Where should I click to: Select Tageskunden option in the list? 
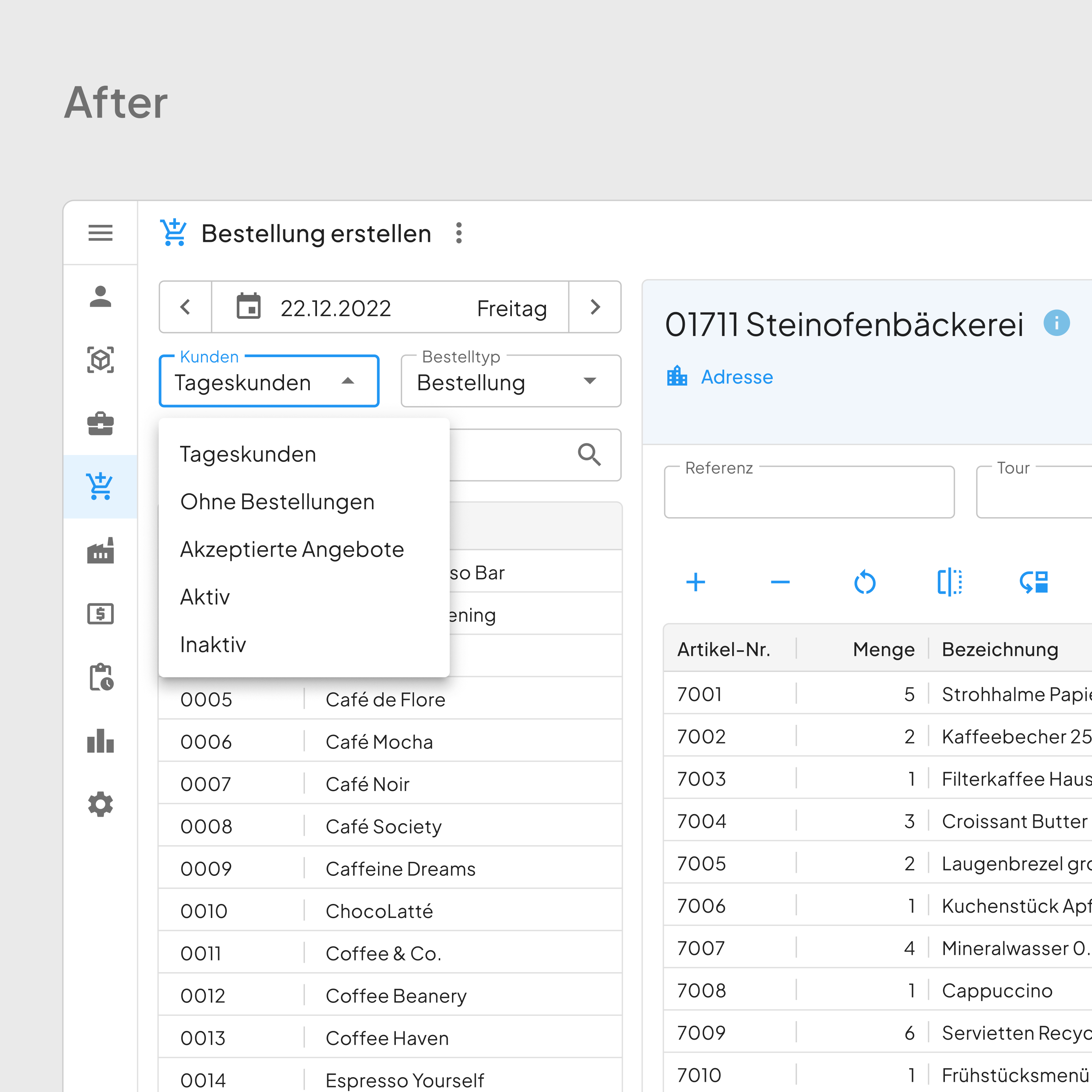pos(304,455)
